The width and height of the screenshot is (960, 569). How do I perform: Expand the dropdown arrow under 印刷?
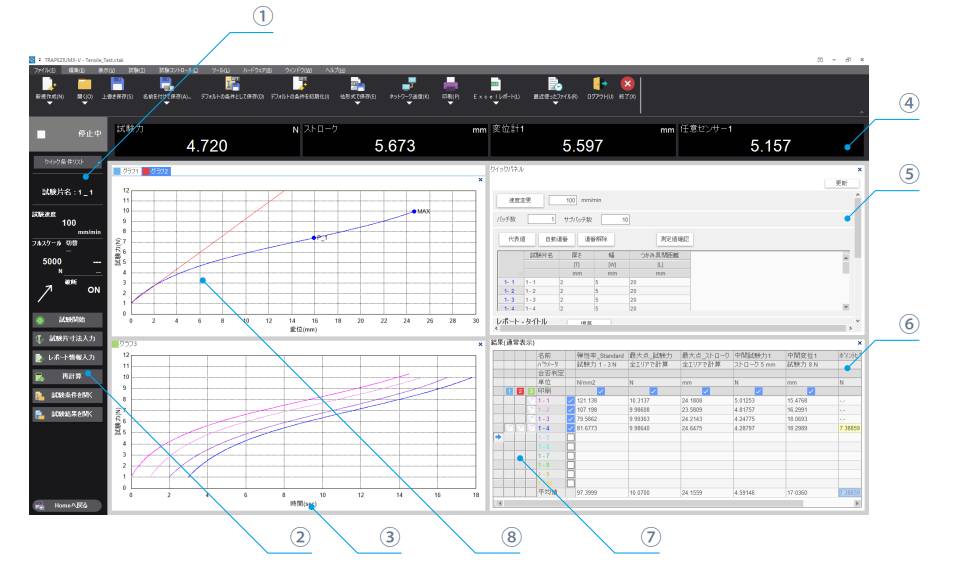[450, 103]
